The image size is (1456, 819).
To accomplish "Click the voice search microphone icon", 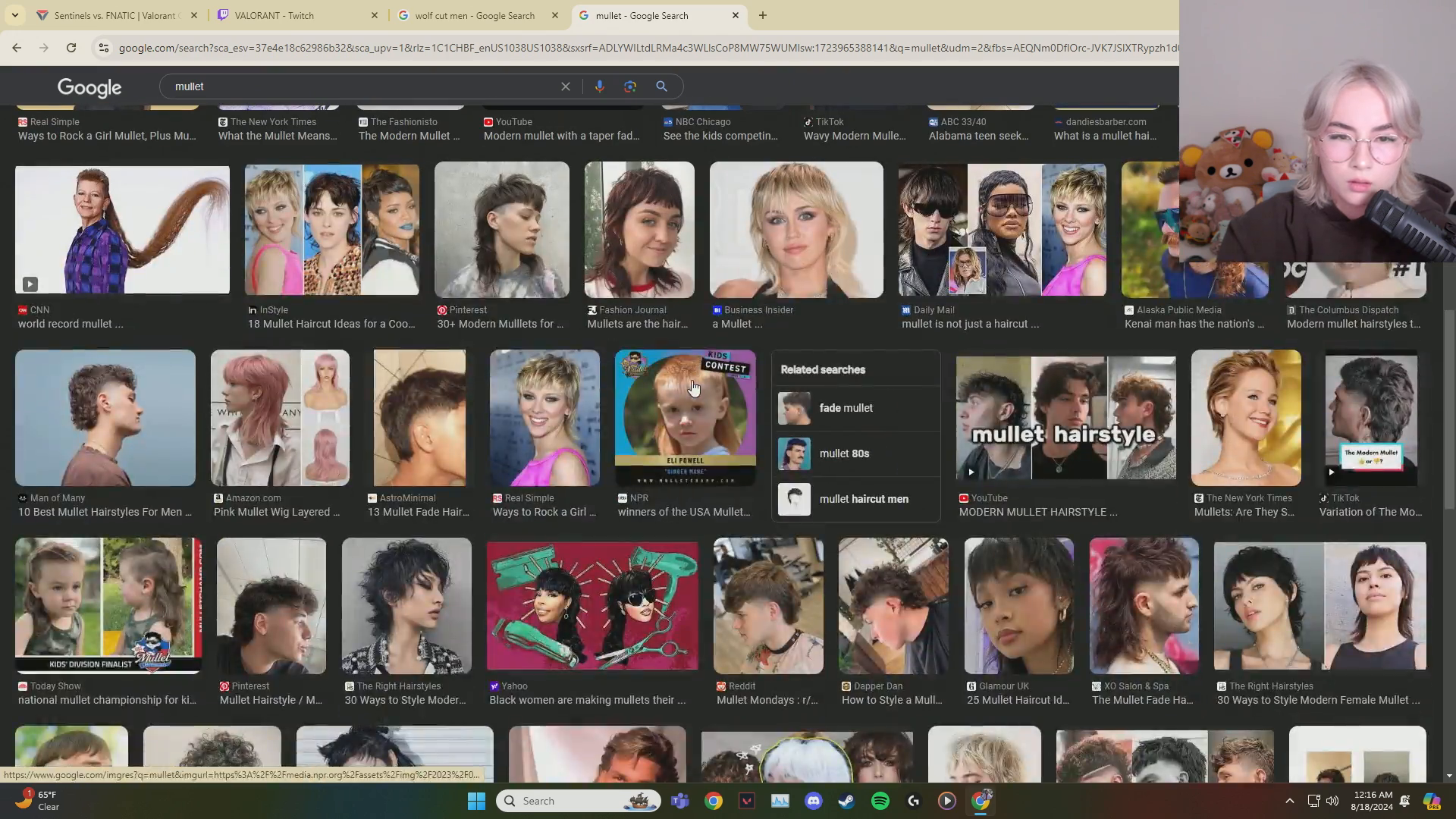I will point(599,86).
